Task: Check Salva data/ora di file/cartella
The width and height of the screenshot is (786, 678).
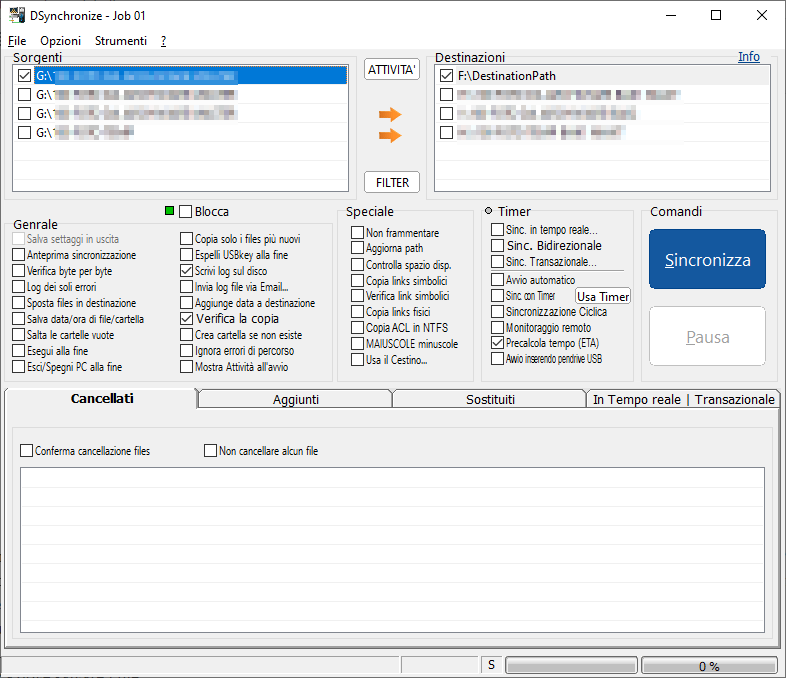Action: (19, 319)
